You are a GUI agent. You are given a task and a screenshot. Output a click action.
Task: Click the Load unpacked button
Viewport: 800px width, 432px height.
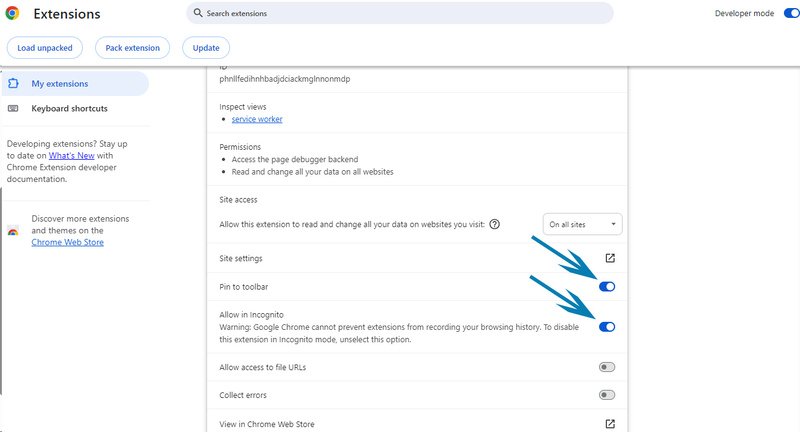pos(45,48)
